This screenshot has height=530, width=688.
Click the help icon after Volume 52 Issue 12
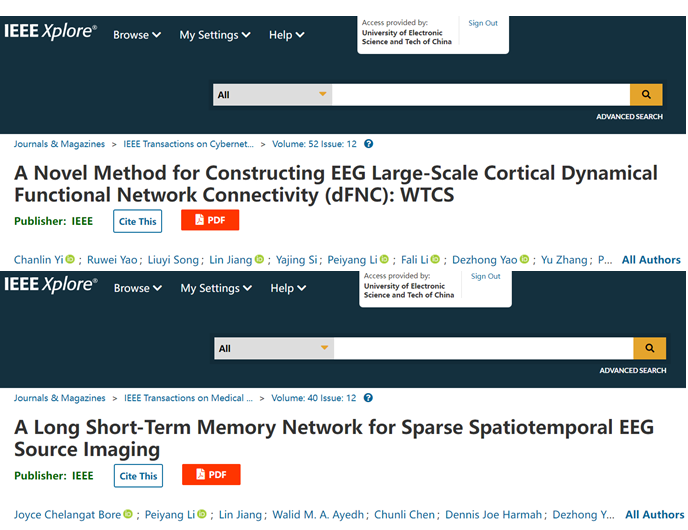tap(368, 144)
